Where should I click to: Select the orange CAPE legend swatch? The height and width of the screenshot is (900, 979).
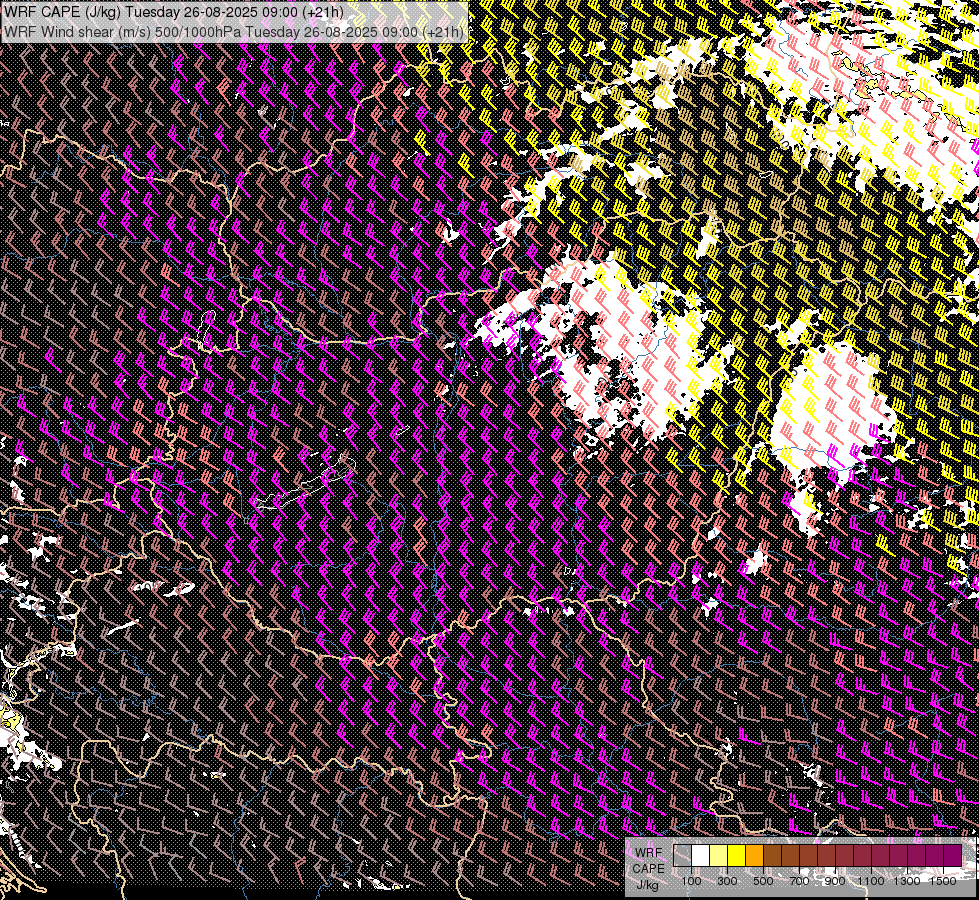pos(754,856)
